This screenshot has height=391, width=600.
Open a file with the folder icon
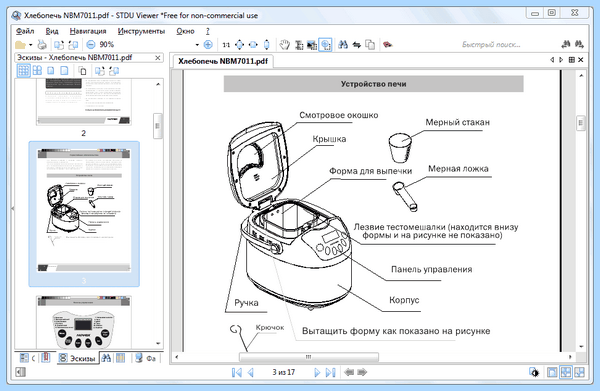[x=20, y=45]
